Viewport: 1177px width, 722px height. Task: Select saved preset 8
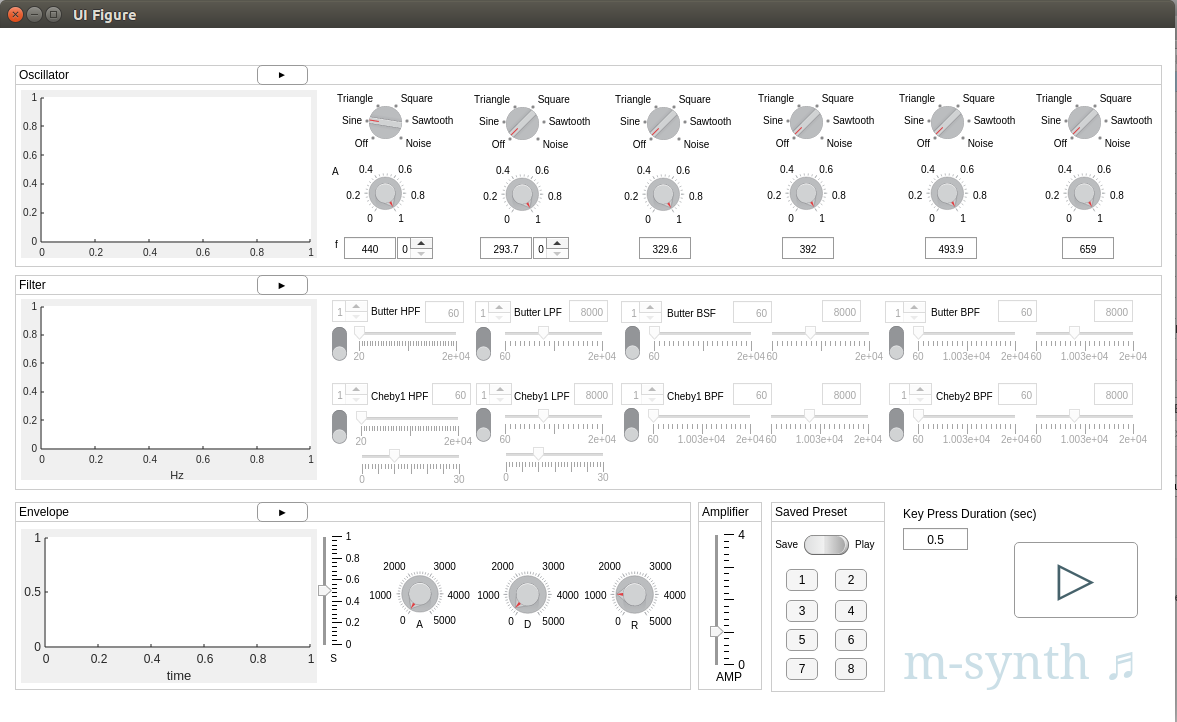tap(850, 669)
